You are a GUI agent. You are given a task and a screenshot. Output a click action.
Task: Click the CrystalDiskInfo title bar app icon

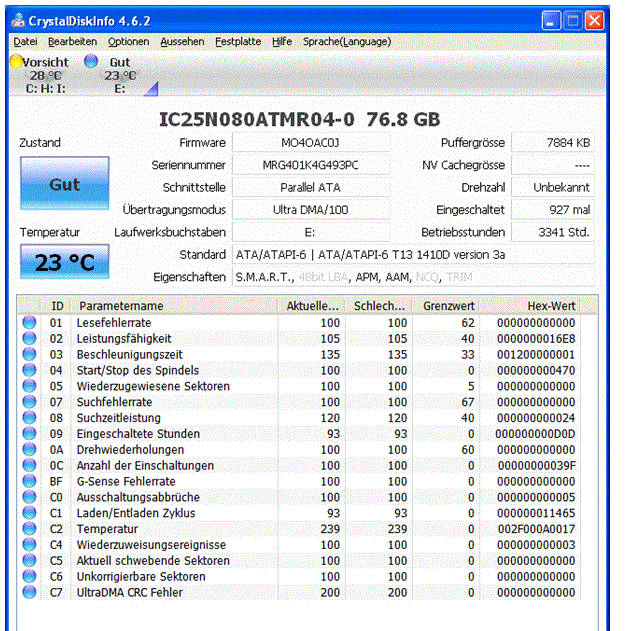[18, 20]
